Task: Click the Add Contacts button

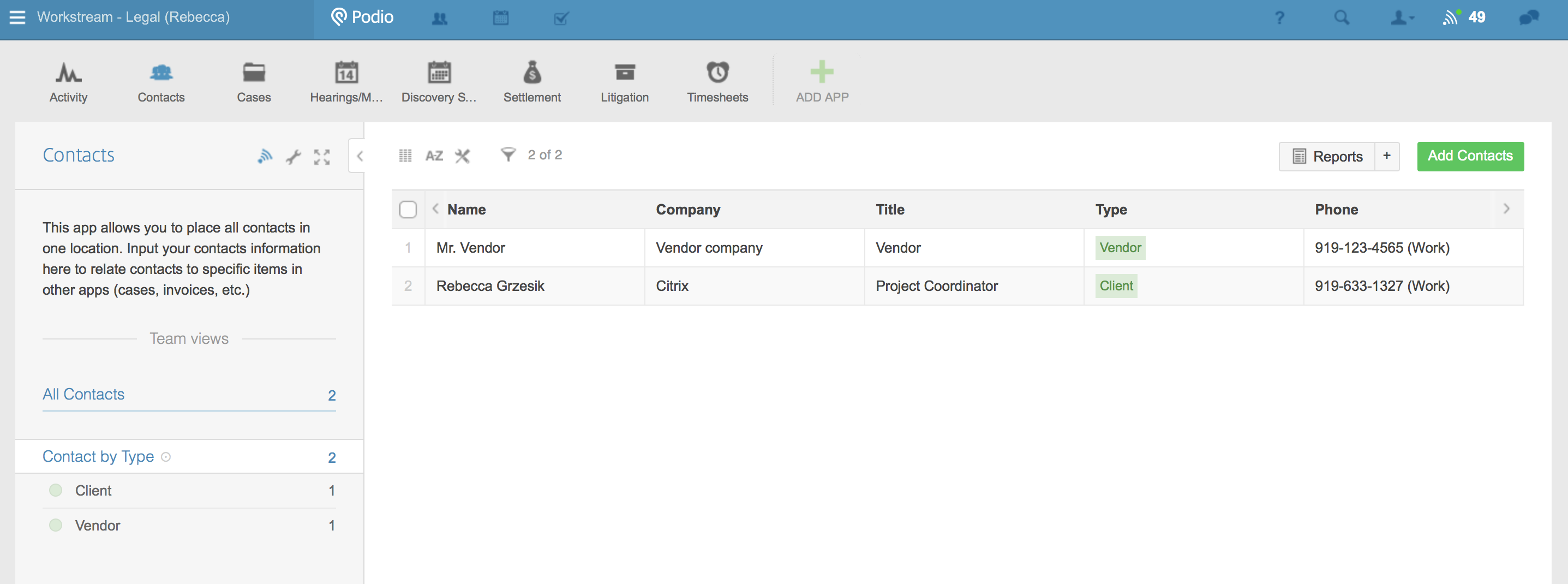Action: tap(1469, 156)
